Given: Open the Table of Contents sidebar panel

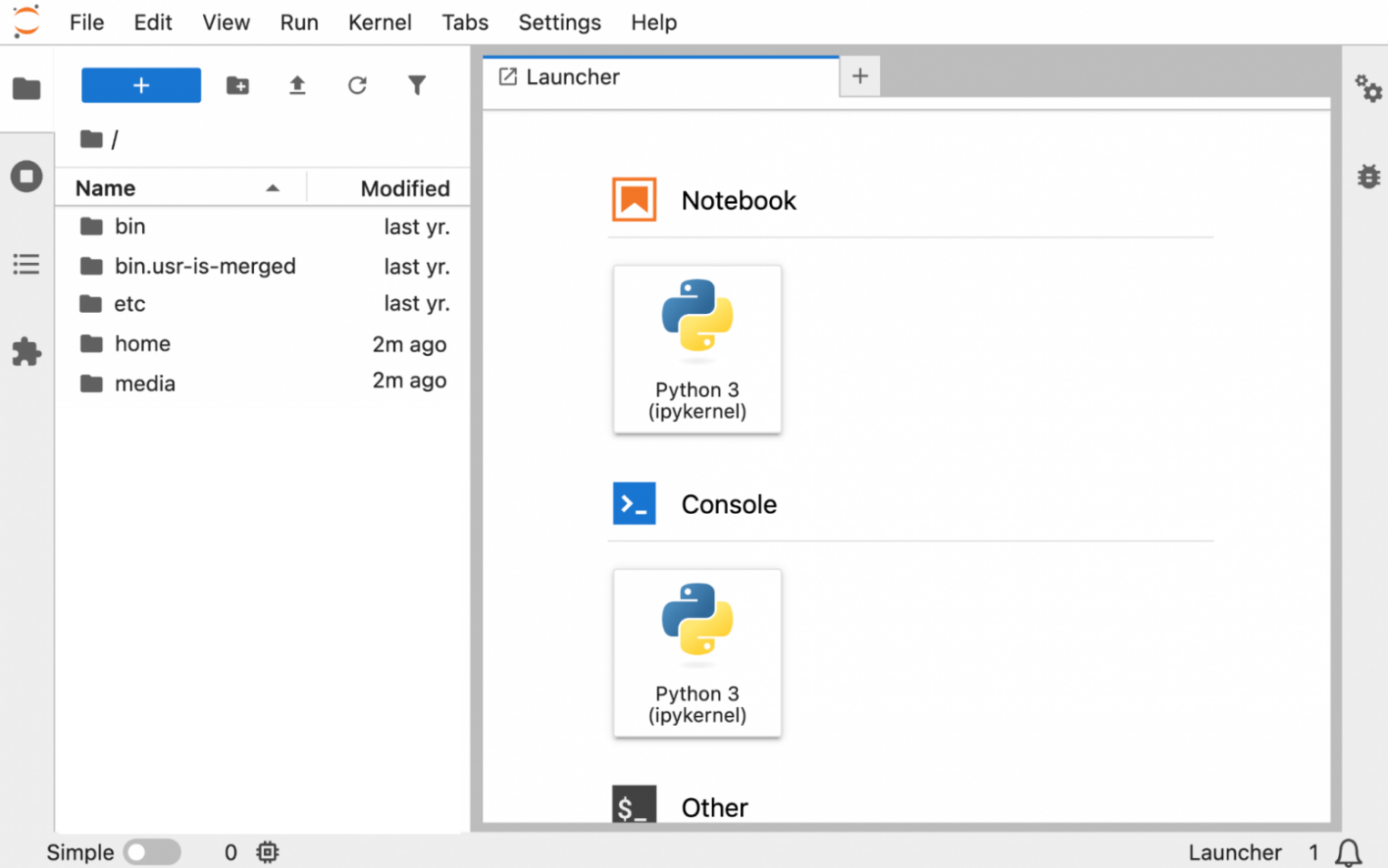Looking at the screenshot, I should (26, 264).
